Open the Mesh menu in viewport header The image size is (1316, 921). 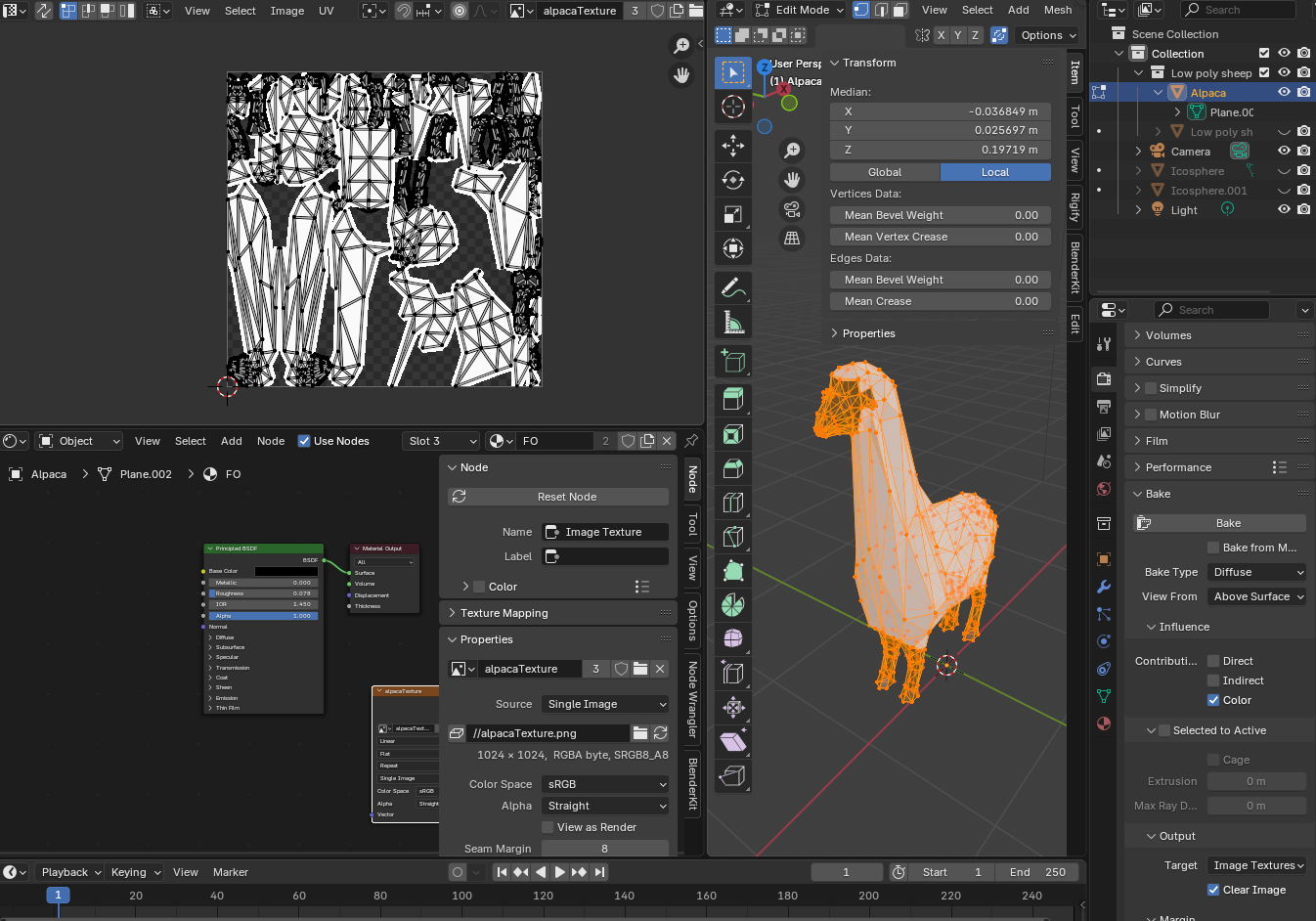(1058, 10)
